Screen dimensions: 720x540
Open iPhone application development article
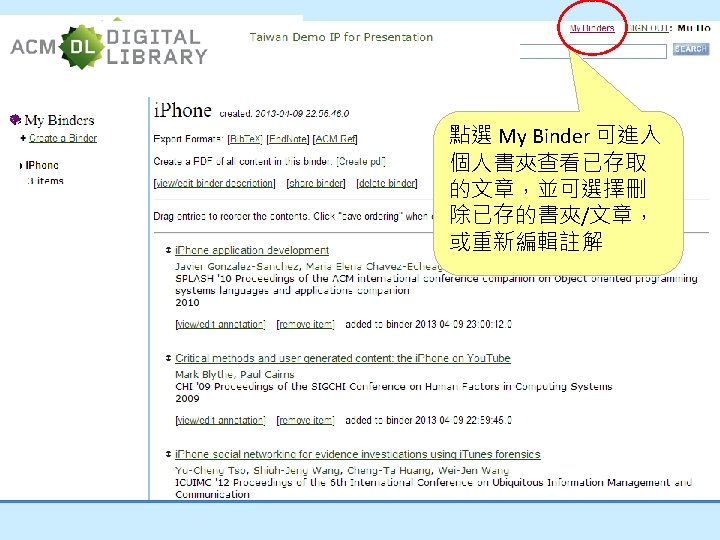click(252, 250)
